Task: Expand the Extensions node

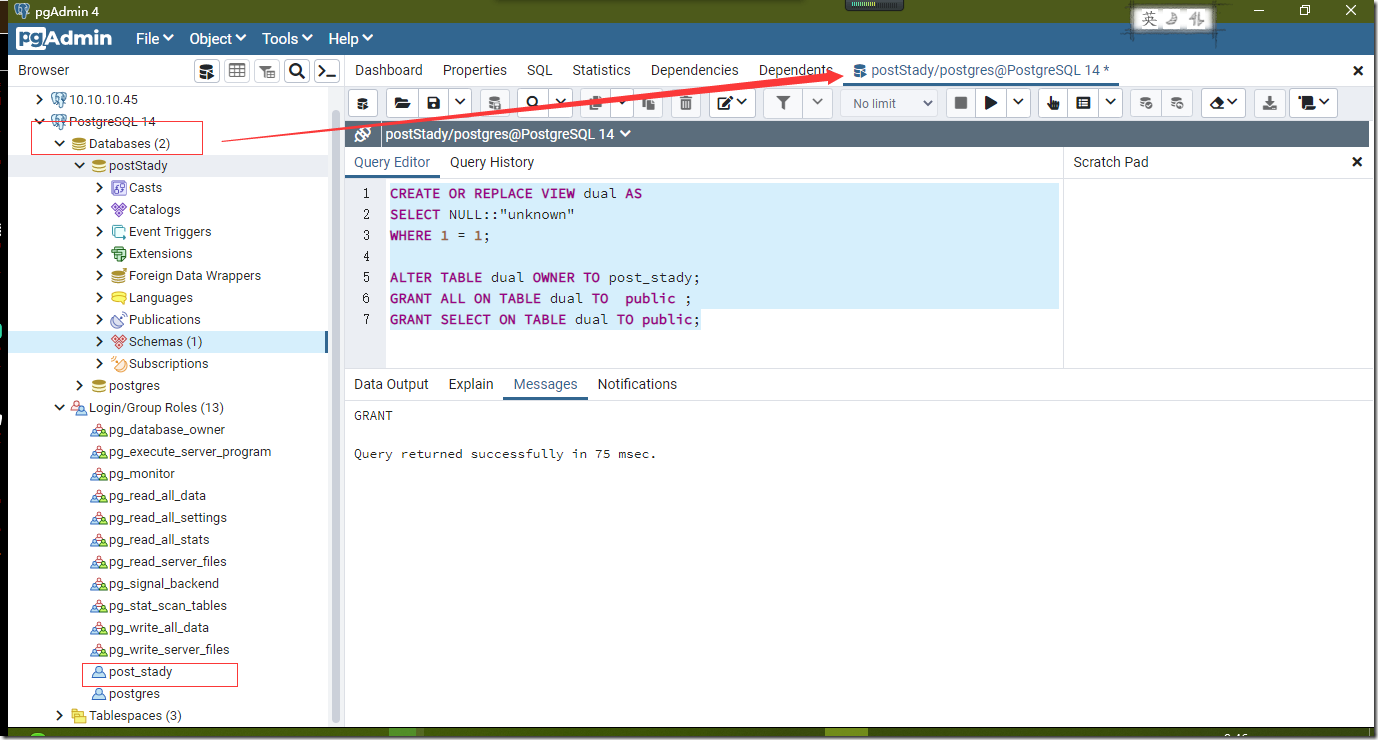Action: (x=99, y=253)
